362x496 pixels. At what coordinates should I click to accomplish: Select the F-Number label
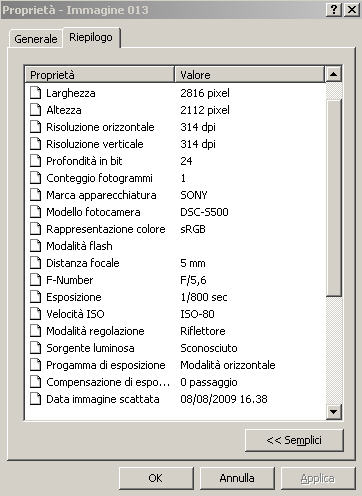70,280
